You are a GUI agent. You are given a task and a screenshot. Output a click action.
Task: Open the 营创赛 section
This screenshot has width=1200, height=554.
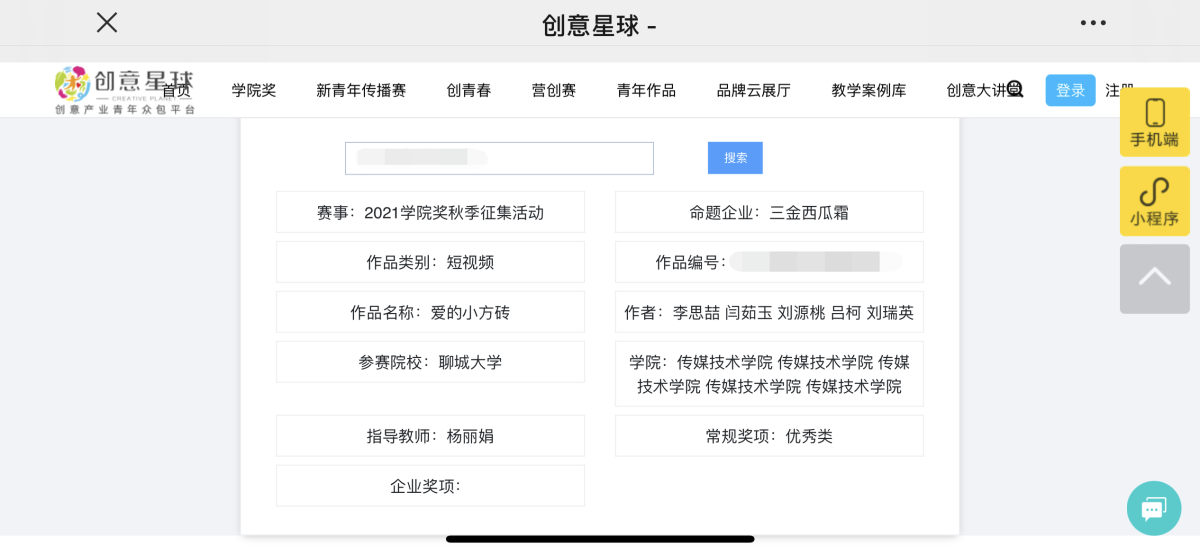(x=554, y=90)
